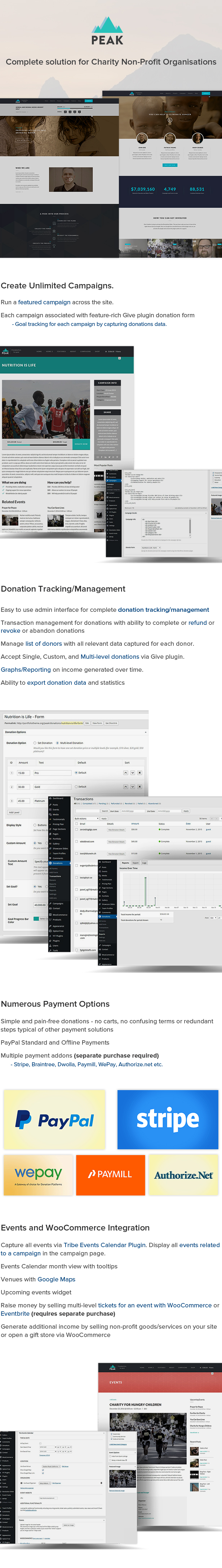The image size is (222, 1568).
Task: Click the Create Unlimited Campaigns heading
Action: [x=57, y=286]
